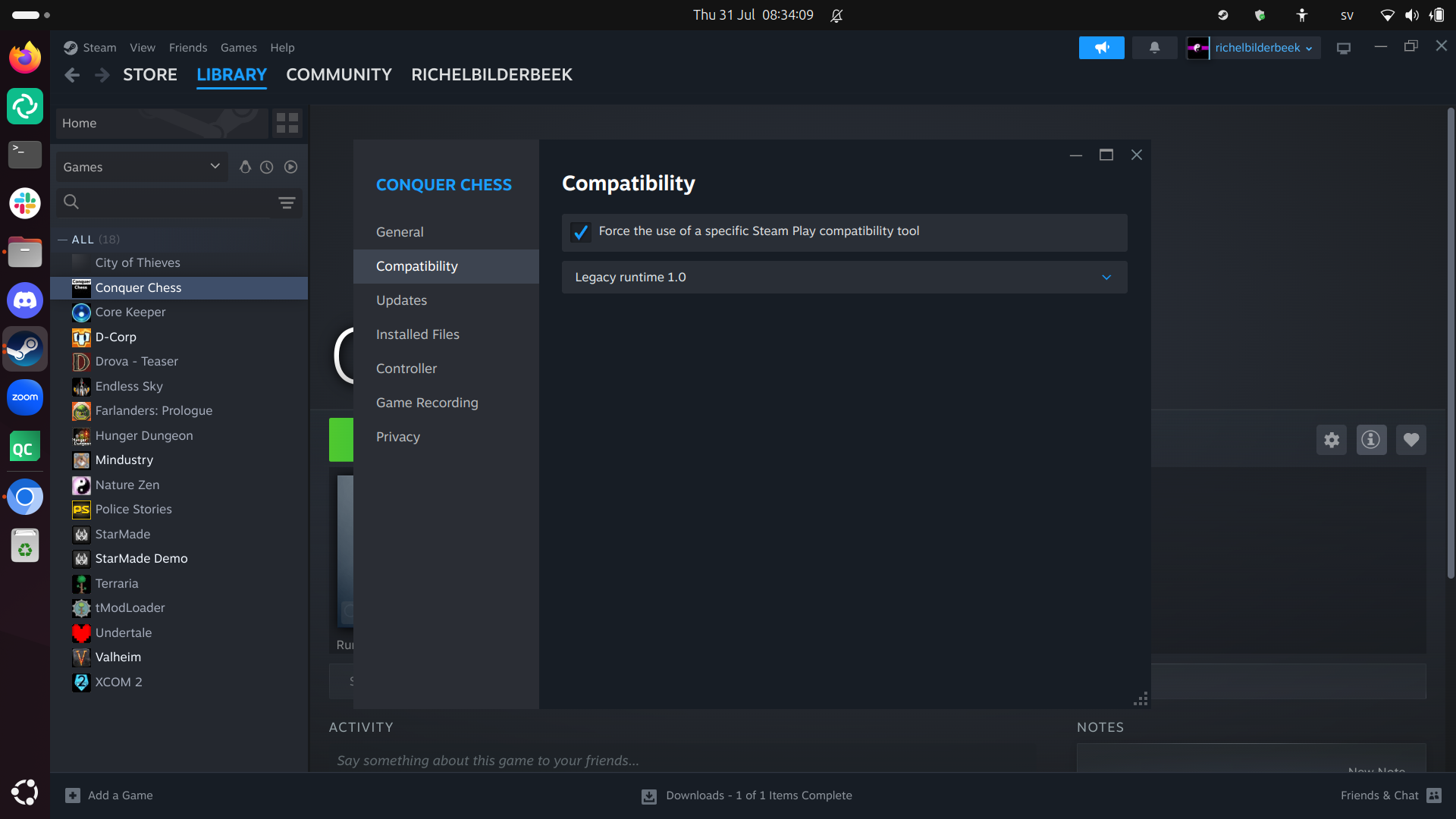Toggle Force Steam Play compatibility tool checkbox
Screen dimensions: 1456x819
point(581,232)
